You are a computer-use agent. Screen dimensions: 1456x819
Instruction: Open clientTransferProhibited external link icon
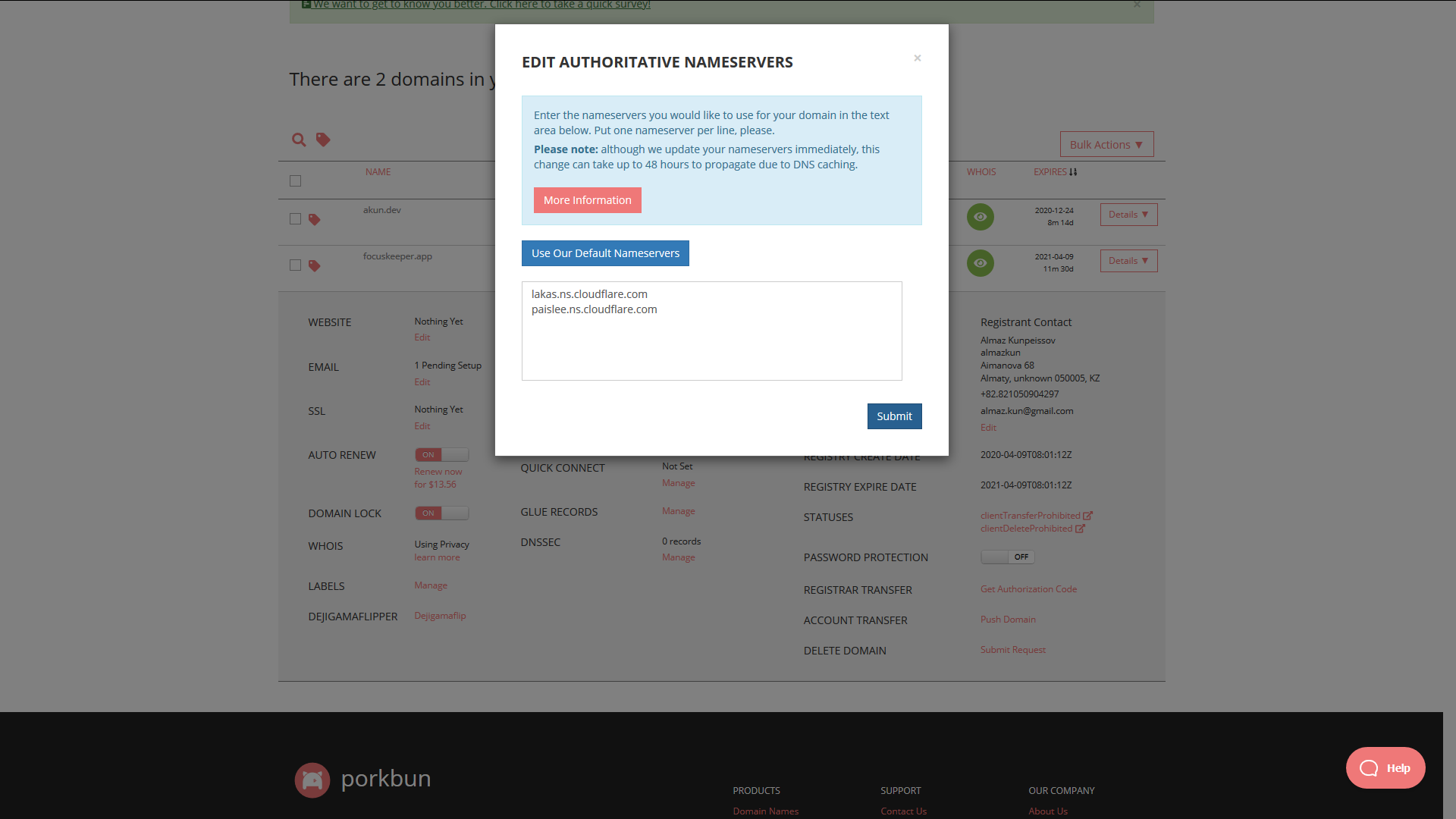(x=1087, y=516)
